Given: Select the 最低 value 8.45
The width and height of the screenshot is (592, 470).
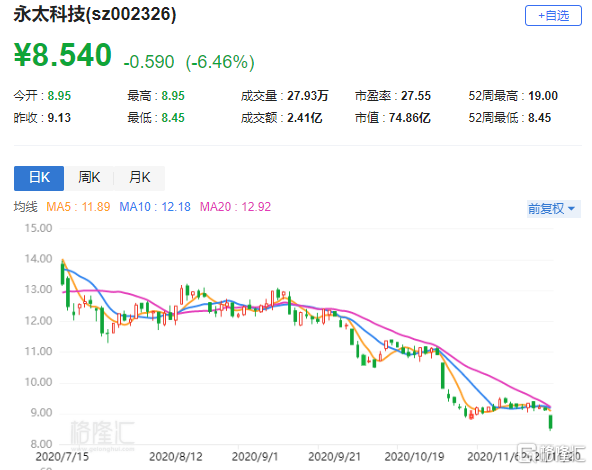Looking at the screenshot, I should click(x=173, y=118).
